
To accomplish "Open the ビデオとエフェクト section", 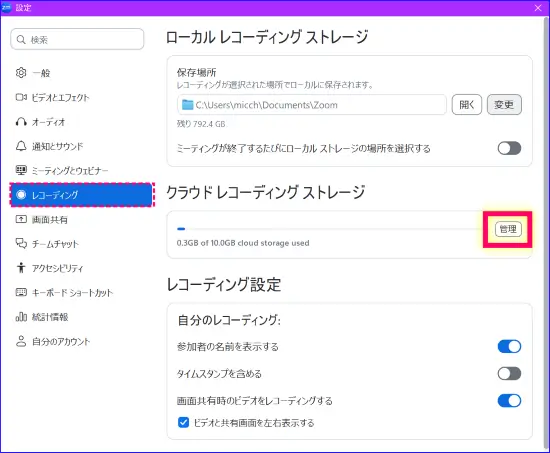I will pos(81,97).
